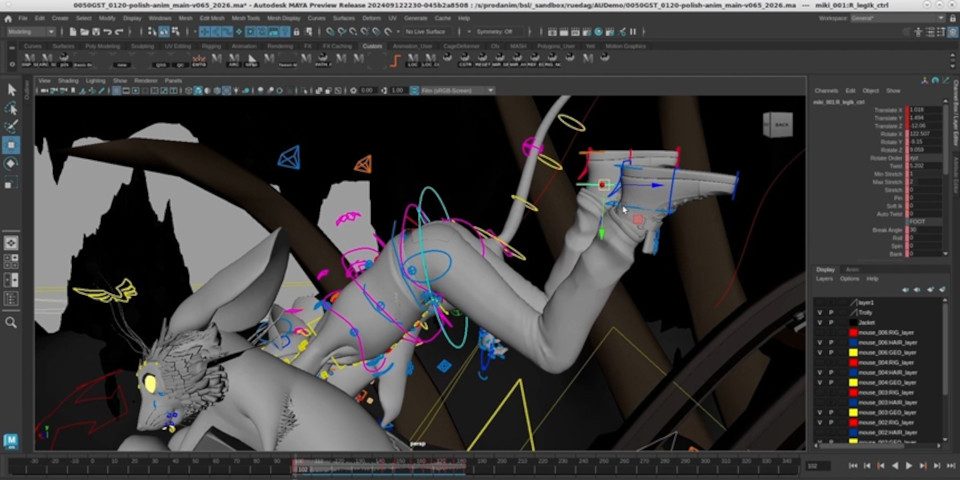This screenshot has width=960, height=480.
Task: Toggle playback P for mouse_004:GEO_layer
Action: (x=832, y=382)
